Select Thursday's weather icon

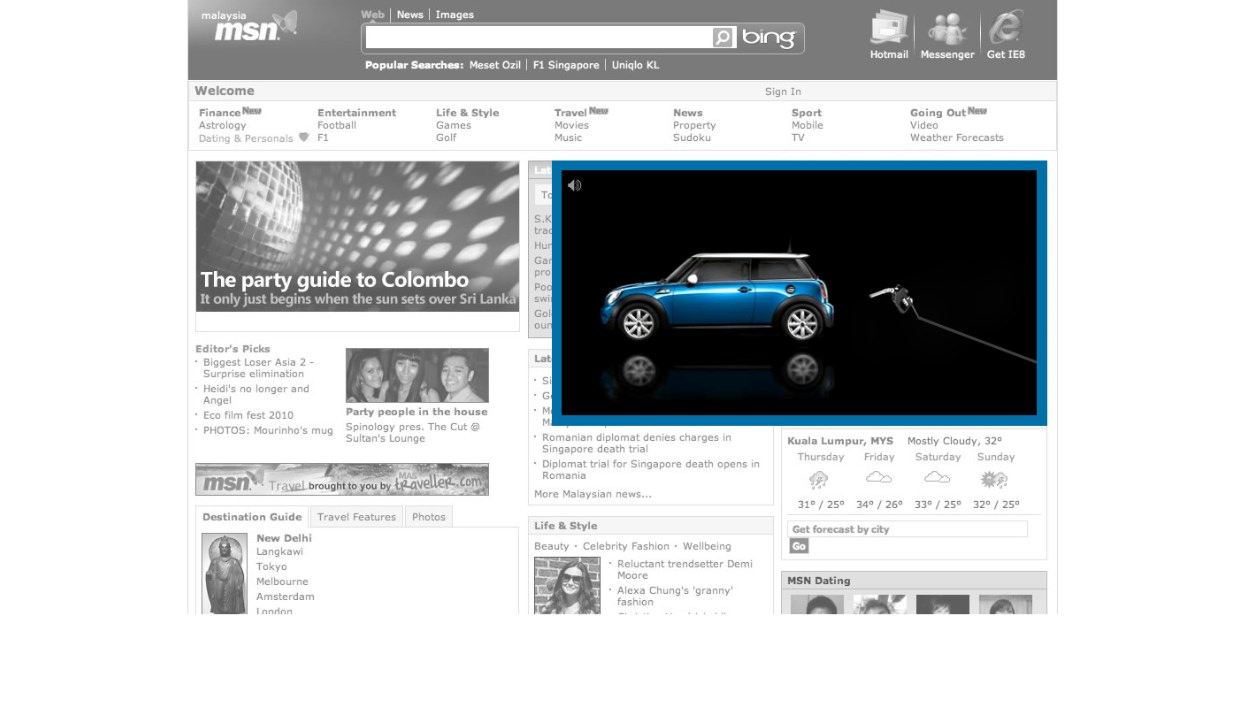(819, 479)
